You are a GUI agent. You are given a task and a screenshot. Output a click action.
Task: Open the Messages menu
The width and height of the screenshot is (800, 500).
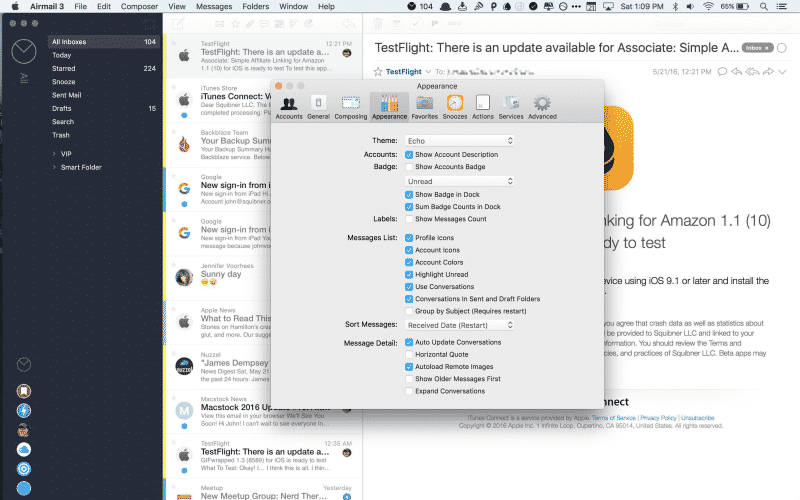(x=214, y=7)
